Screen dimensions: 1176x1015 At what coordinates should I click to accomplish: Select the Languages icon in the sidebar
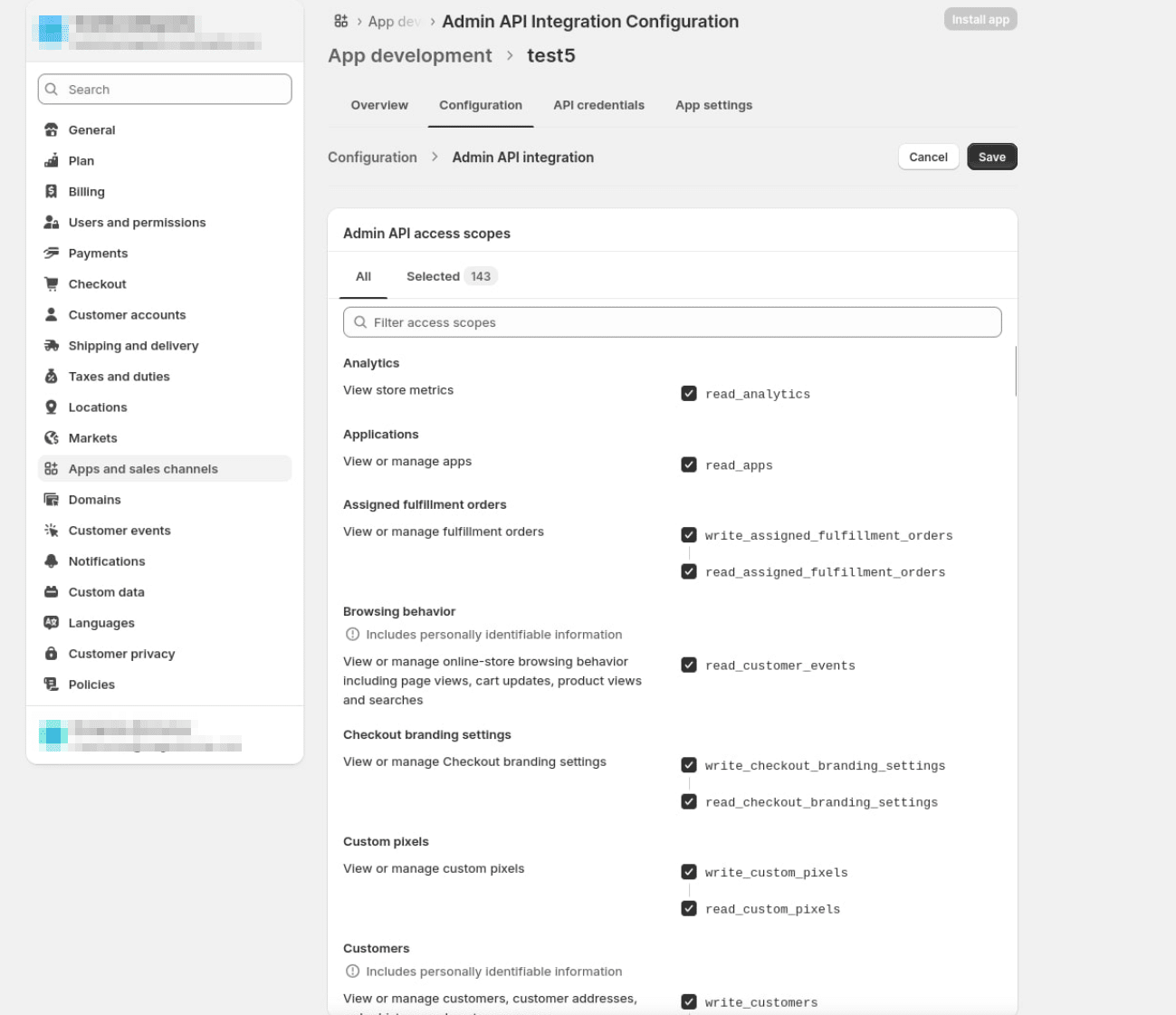tap(52, 622)
